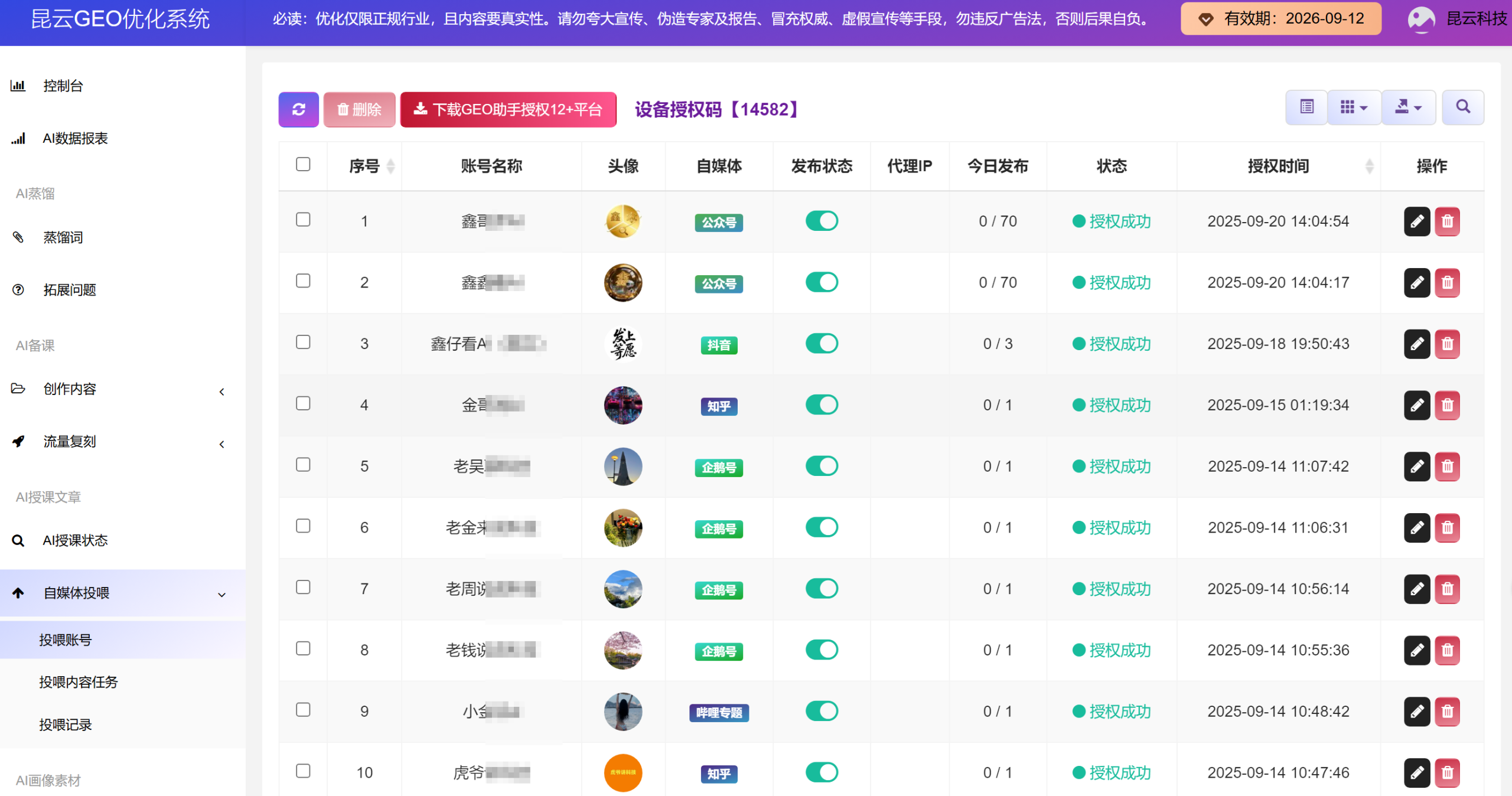Screen dimensions: 1512x796
Task: Open the column grid dropdown at top right
Action: [1354, 107]
